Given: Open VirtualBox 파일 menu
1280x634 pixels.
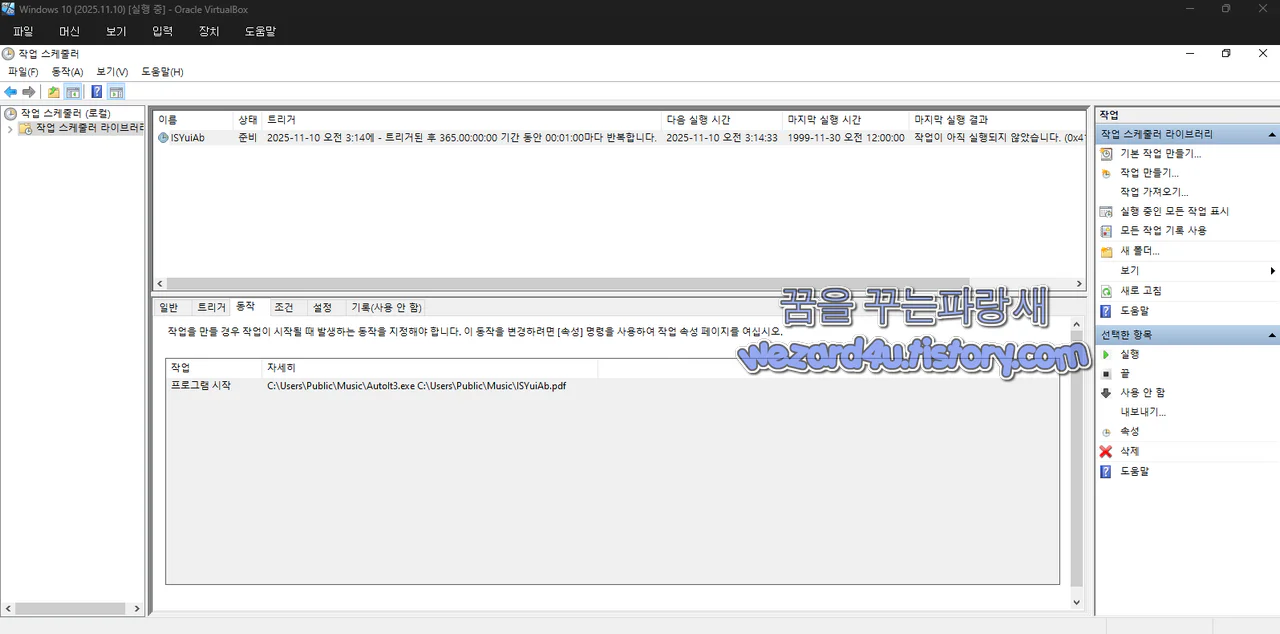Looking at the screenshot, I should click(23, 31).
